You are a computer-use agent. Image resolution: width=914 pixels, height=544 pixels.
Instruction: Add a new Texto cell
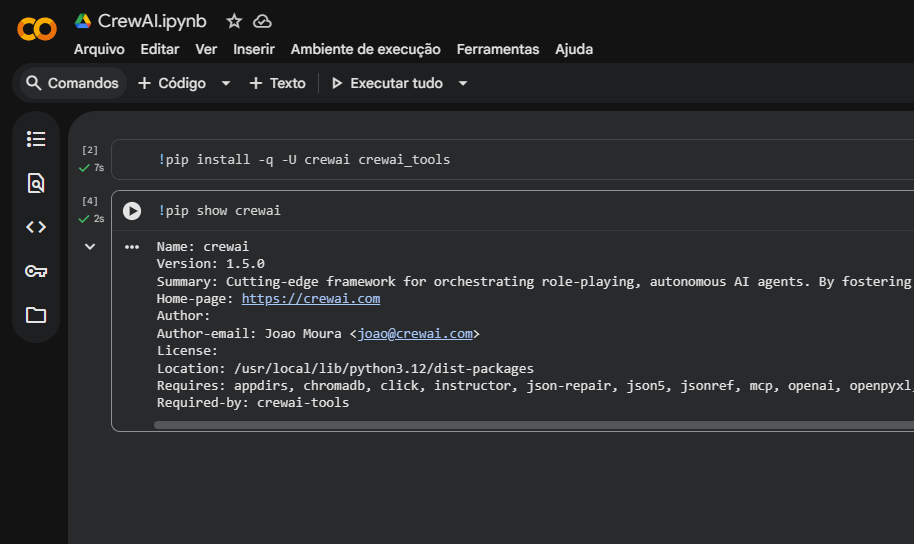tap(277, 83)
